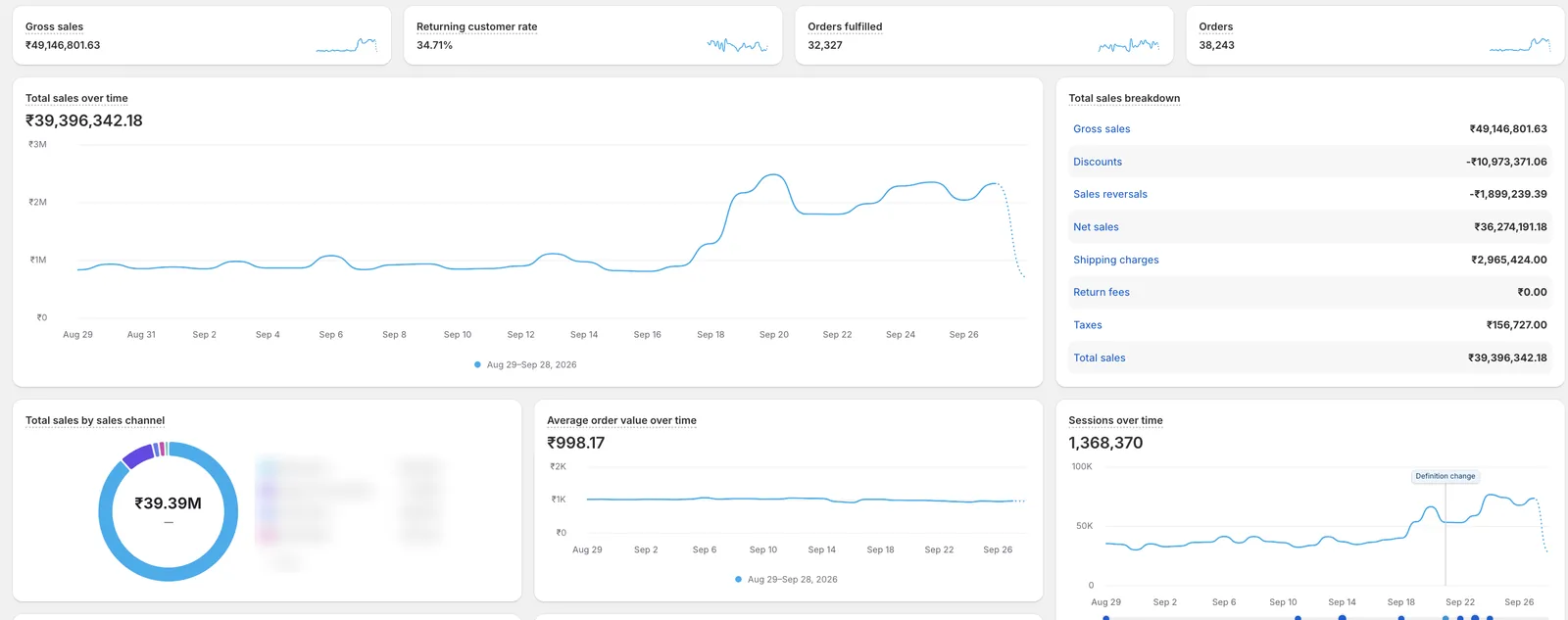Viewport: 1568px width, 620px height.
Task: Click the 100K axis label on Sessions chart
Action: [x=1082, y=466]
